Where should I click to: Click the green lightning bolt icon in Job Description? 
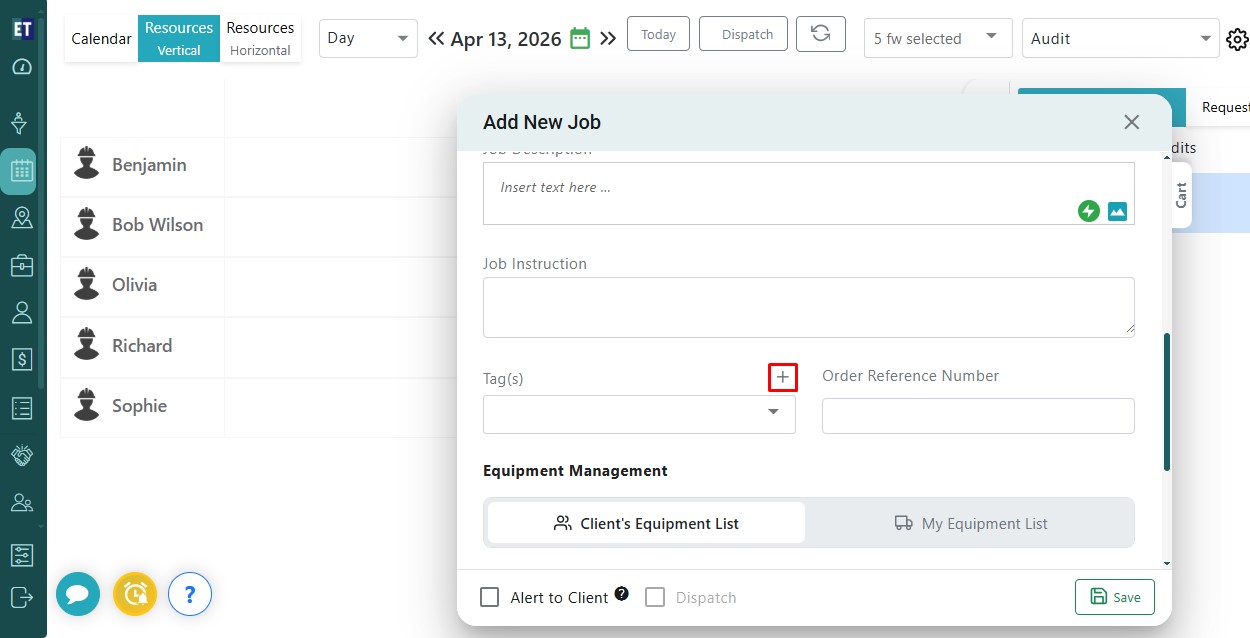tap(1088, 211)
